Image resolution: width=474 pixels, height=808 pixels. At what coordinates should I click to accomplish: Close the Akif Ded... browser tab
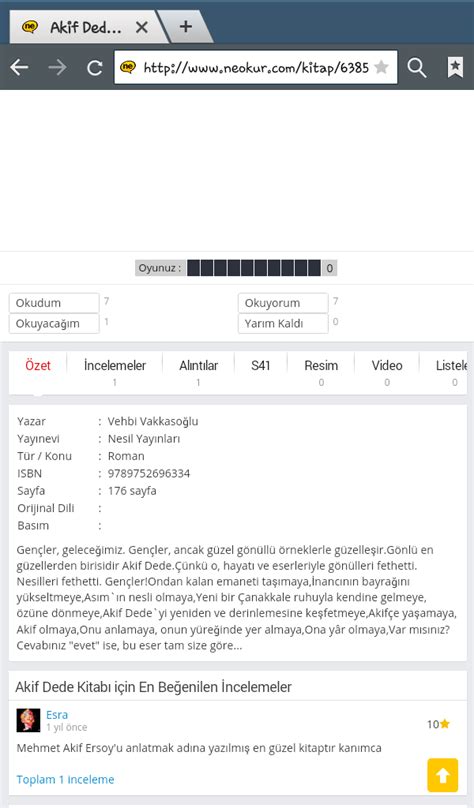click(142, 27)
